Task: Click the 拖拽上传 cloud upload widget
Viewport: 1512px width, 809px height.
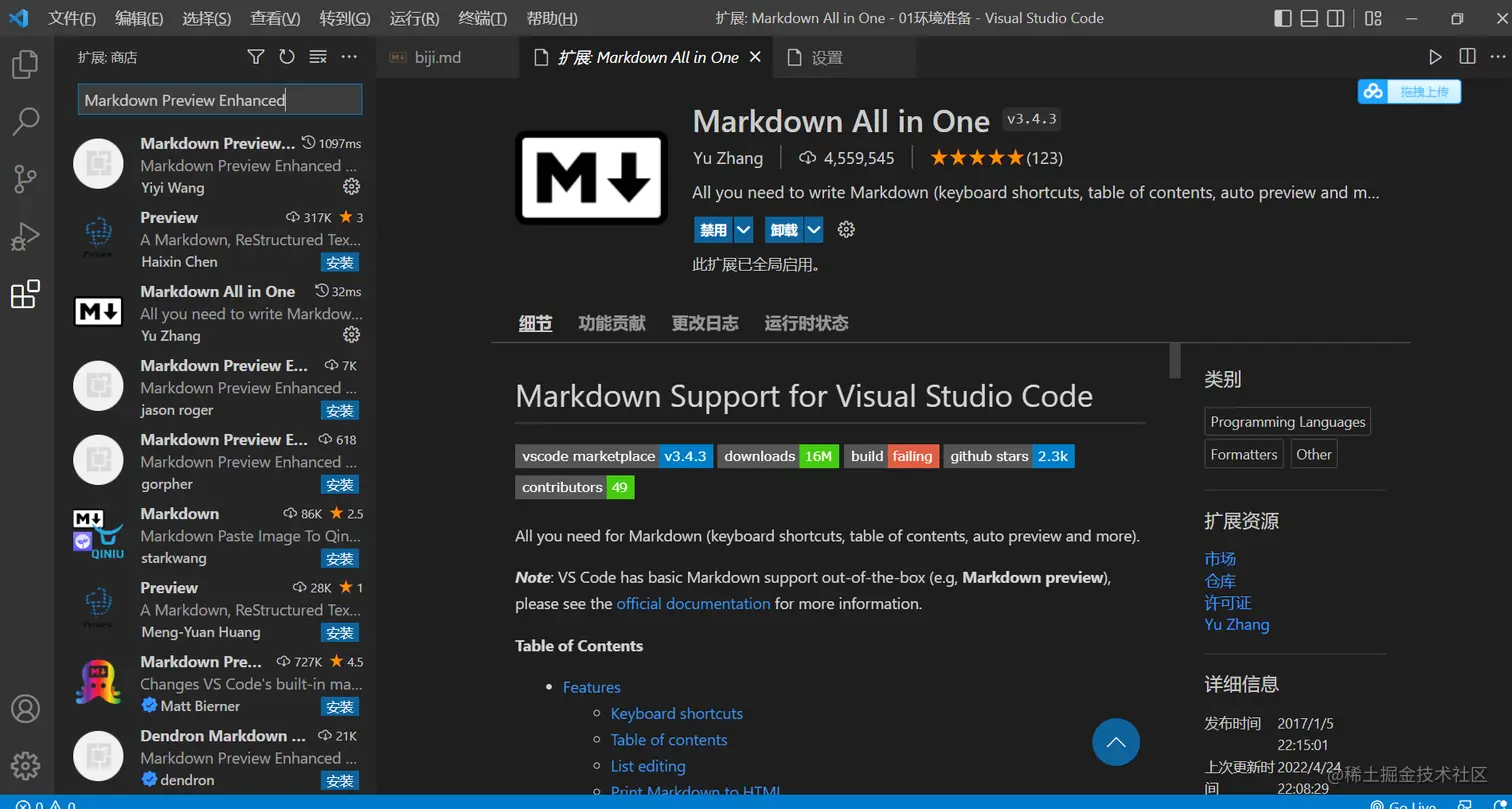Action: click(1410, 92)
